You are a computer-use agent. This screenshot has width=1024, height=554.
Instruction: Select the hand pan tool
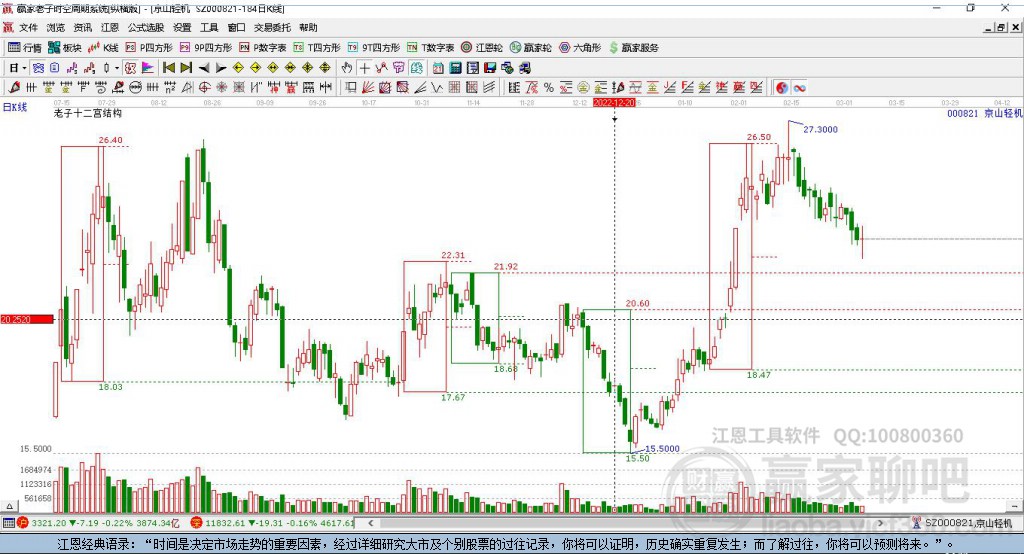click(x=347, y=67)
